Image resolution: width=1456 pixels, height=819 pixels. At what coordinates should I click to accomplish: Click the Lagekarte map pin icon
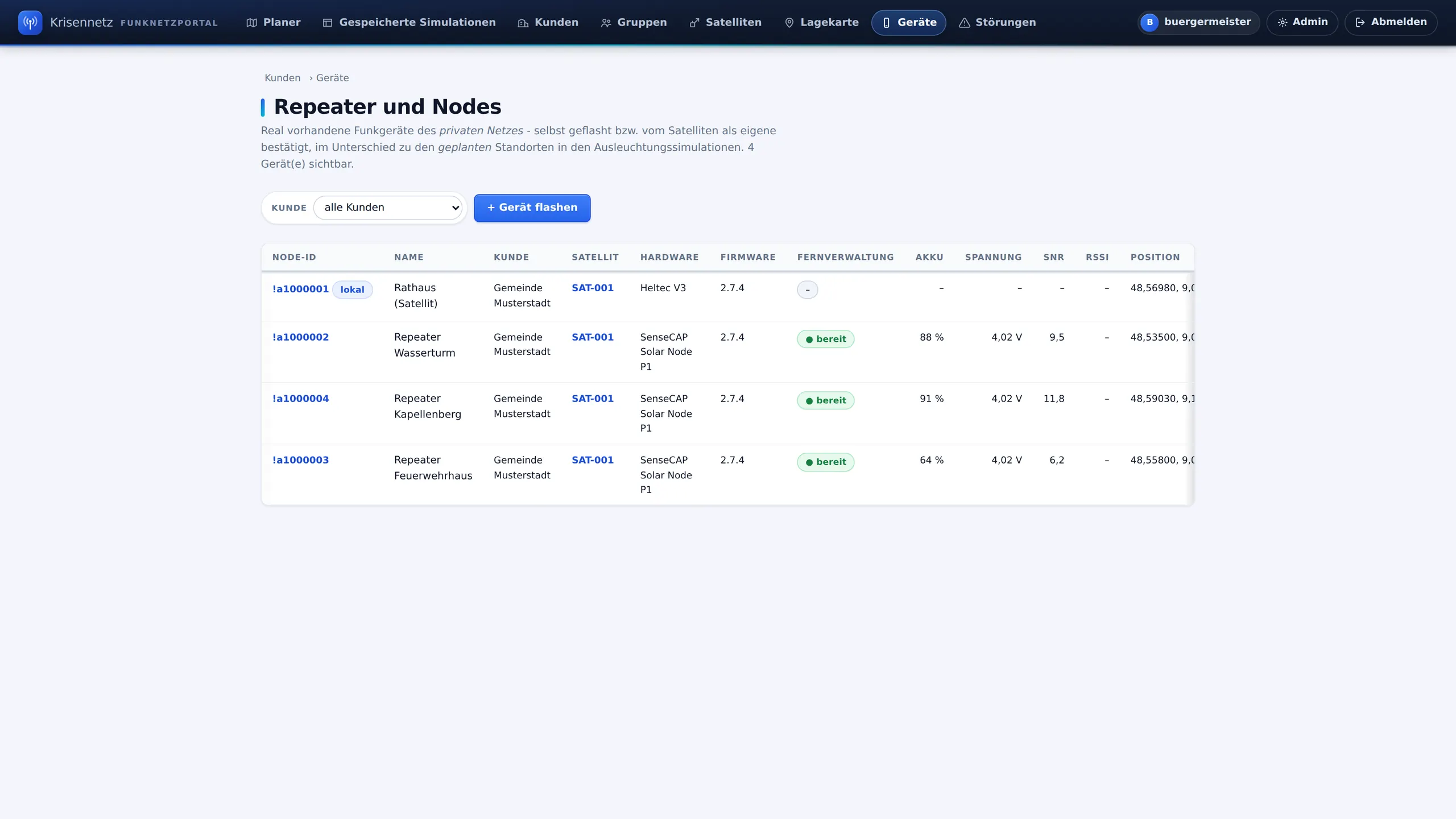tap(789, 23)
